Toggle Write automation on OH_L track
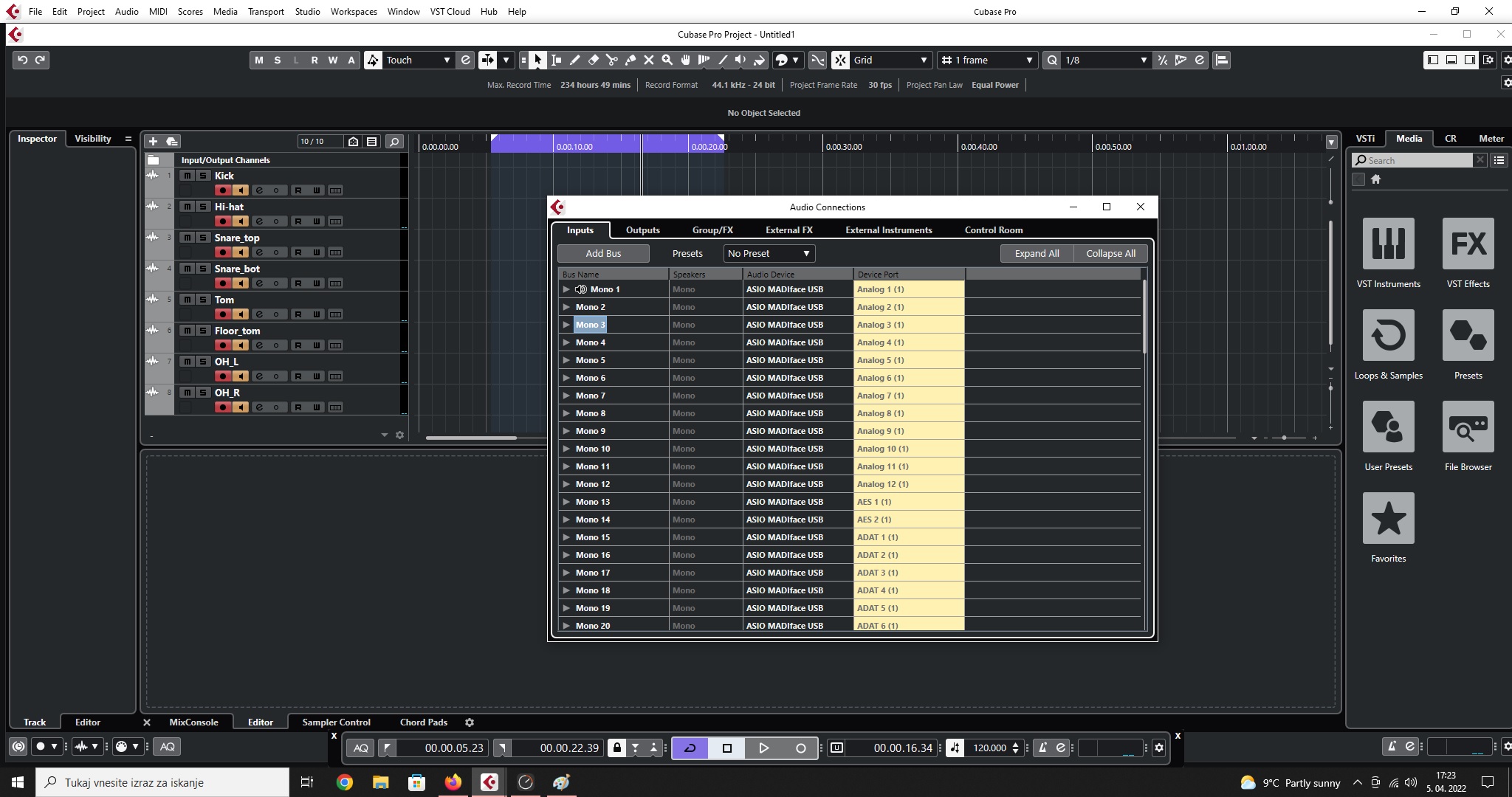The height and width of the screenshot is (797, 1512). click(x=317, y=376)
